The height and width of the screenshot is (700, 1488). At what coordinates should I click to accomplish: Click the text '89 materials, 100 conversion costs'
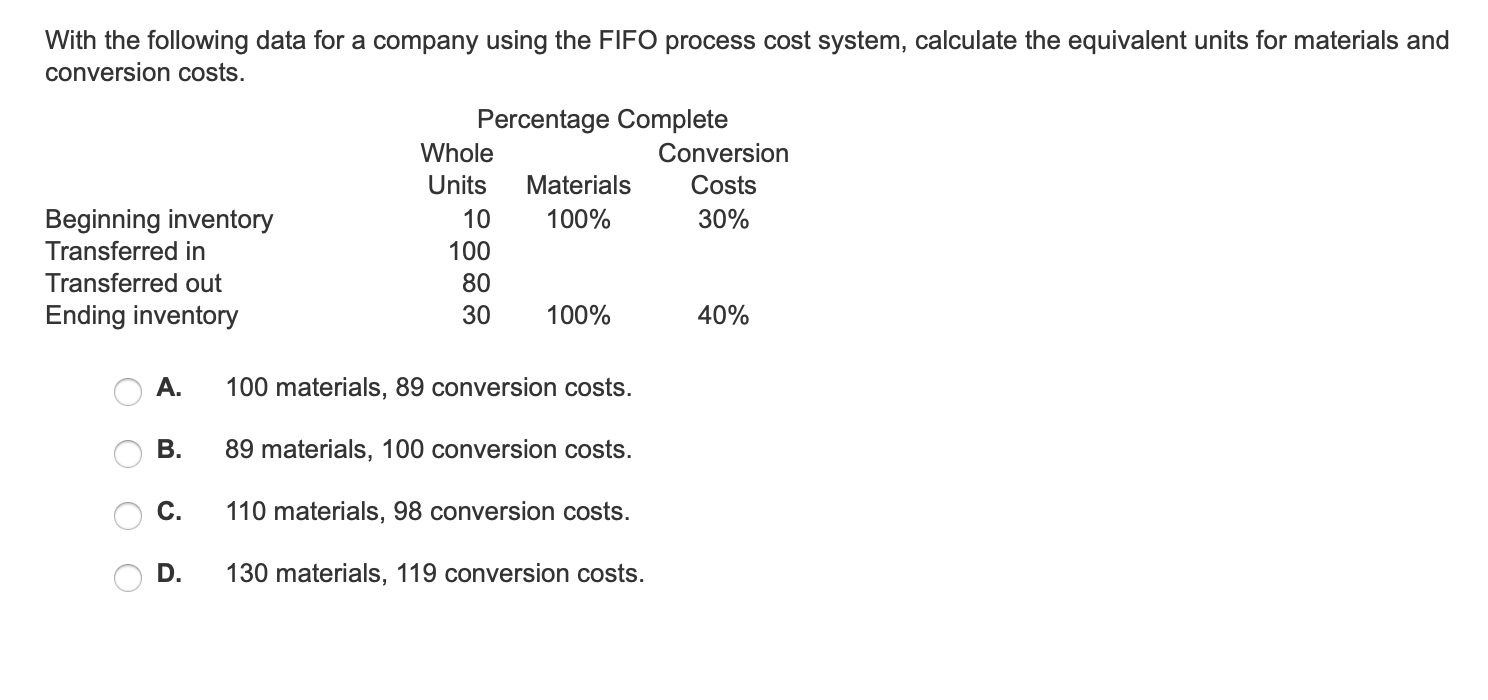pyautogui.click(x=428, y=450)
